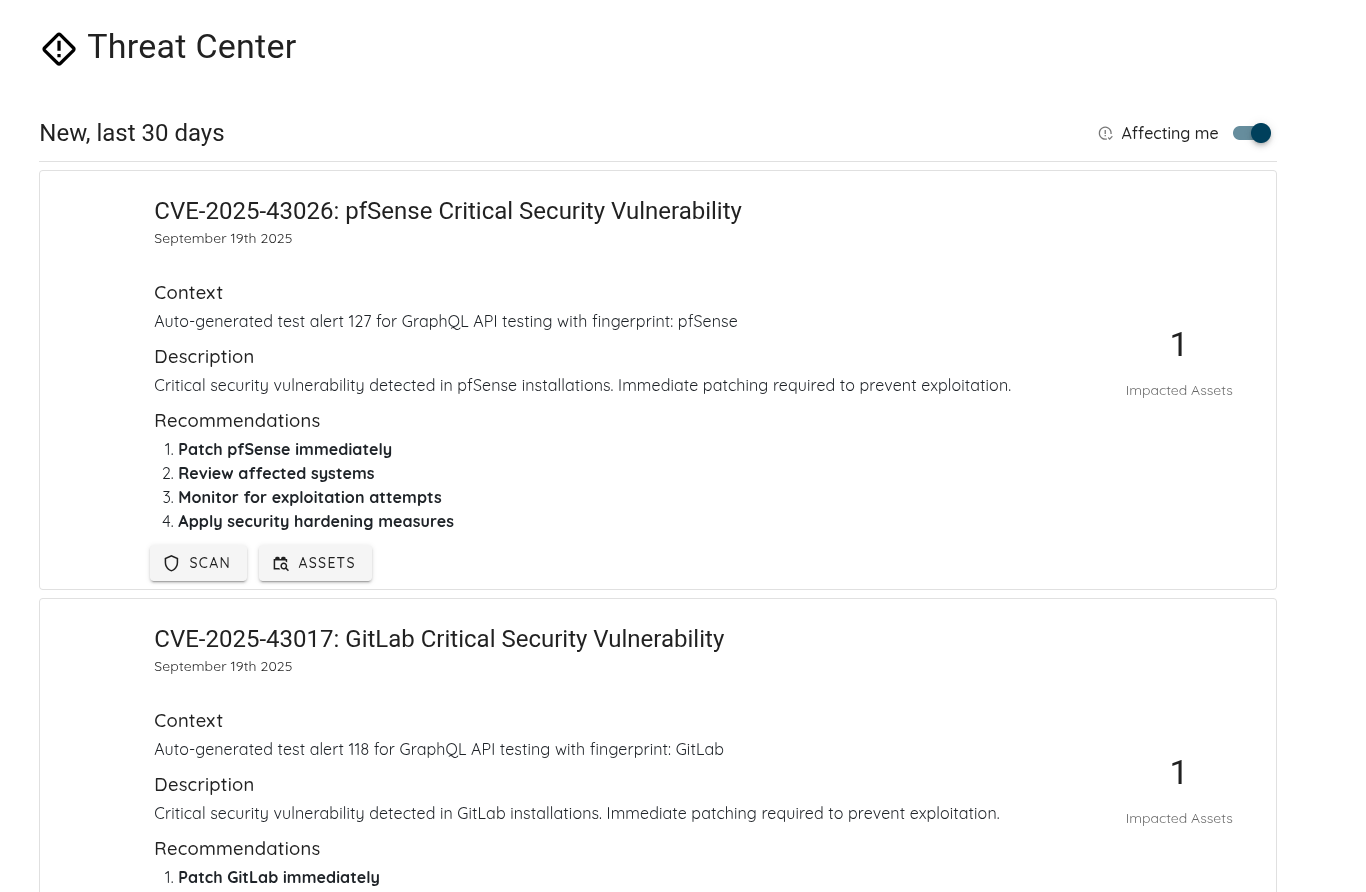
Task: Click the GitLab impacted assets count
Action: click(1178, 773)
